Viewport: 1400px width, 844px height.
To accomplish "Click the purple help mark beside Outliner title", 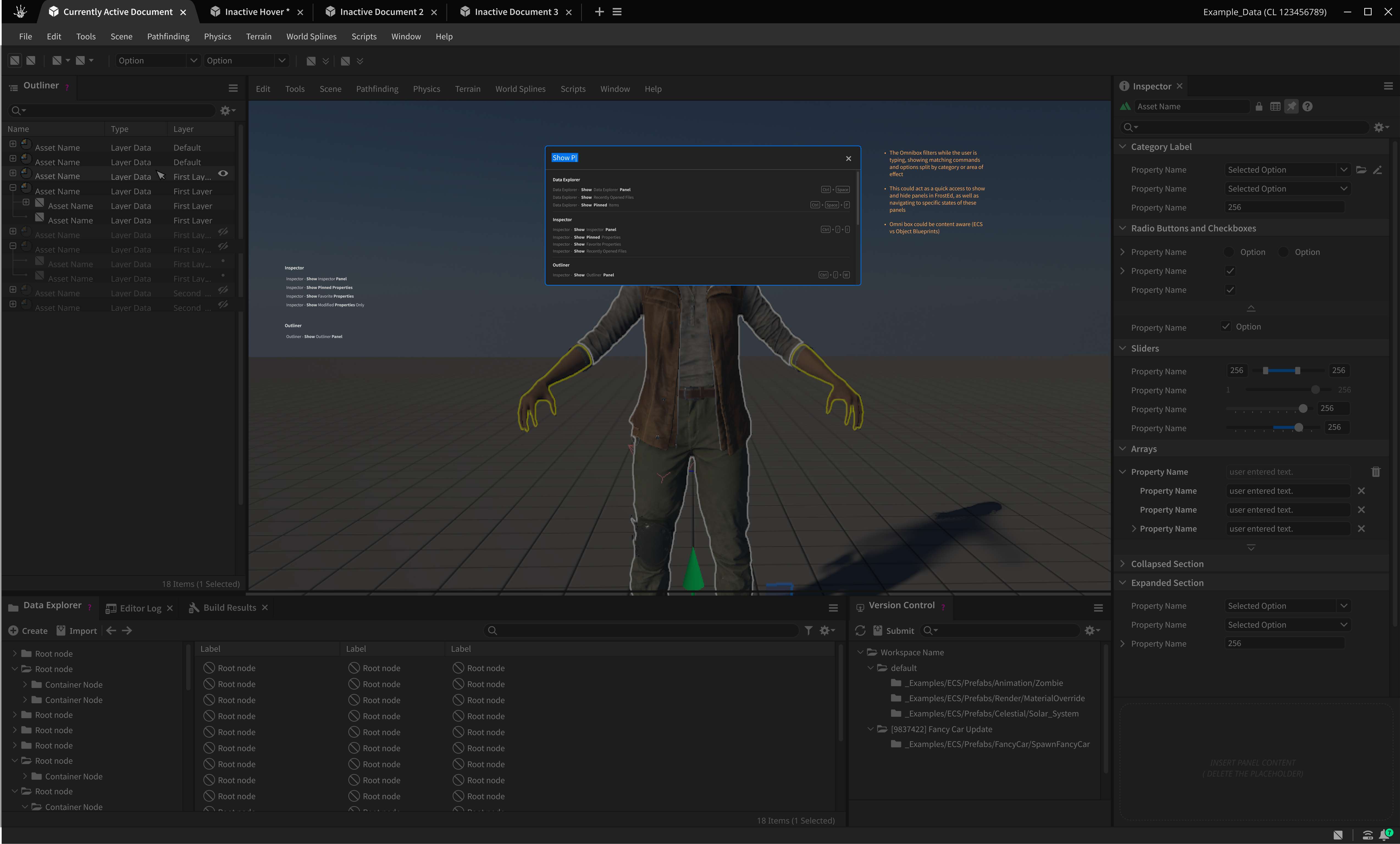I will pyautogui.click(x=67, y=87).
